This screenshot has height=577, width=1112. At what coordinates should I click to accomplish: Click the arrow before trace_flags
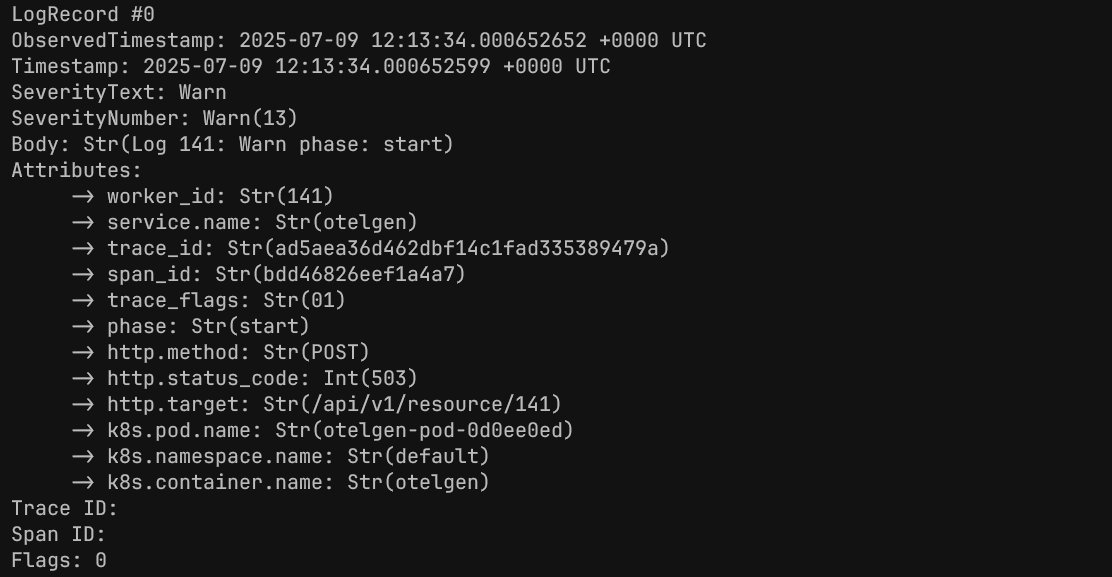coord(83,300)
